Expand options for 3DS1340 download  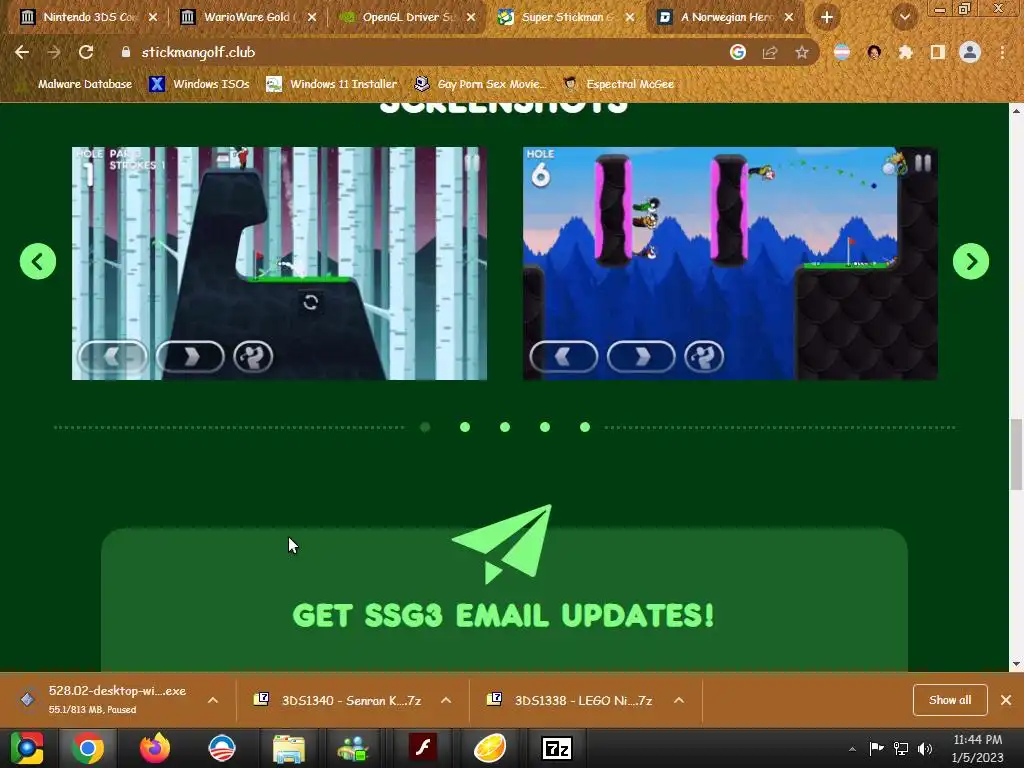pos(446,700)
